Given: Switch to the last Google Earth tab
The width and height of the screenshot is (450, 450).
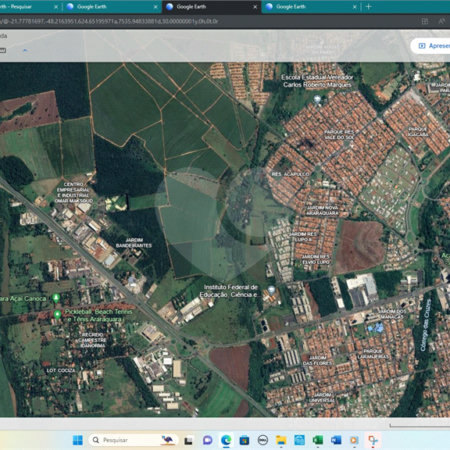Looking at the screenshot, I should 310,7.
